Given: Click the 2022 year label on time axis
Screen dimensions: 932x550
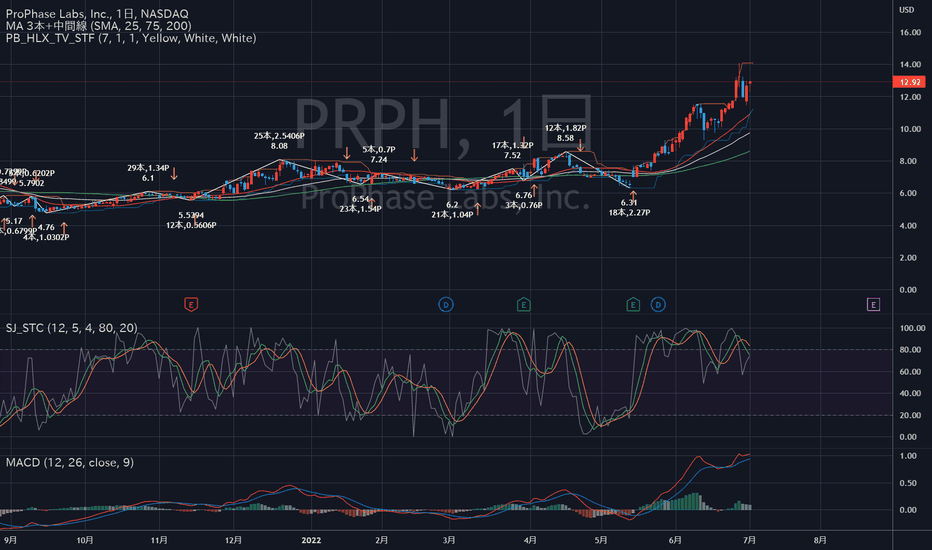Looking at the screenshot, I should coord(311,540).
